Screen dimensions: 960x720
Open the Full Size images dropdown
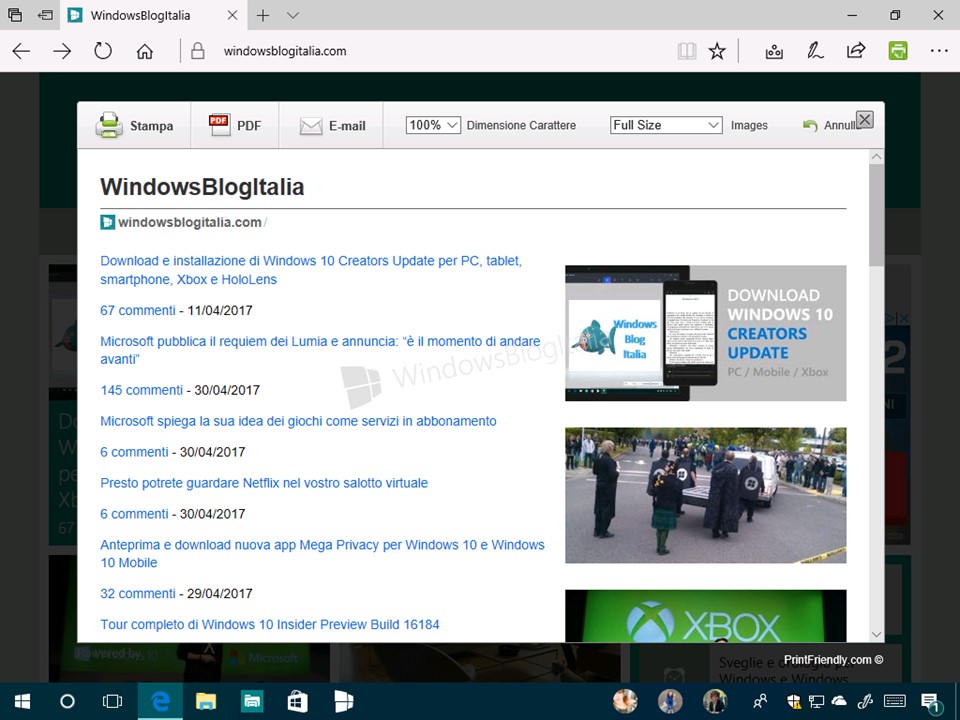(x=666, y=125)
